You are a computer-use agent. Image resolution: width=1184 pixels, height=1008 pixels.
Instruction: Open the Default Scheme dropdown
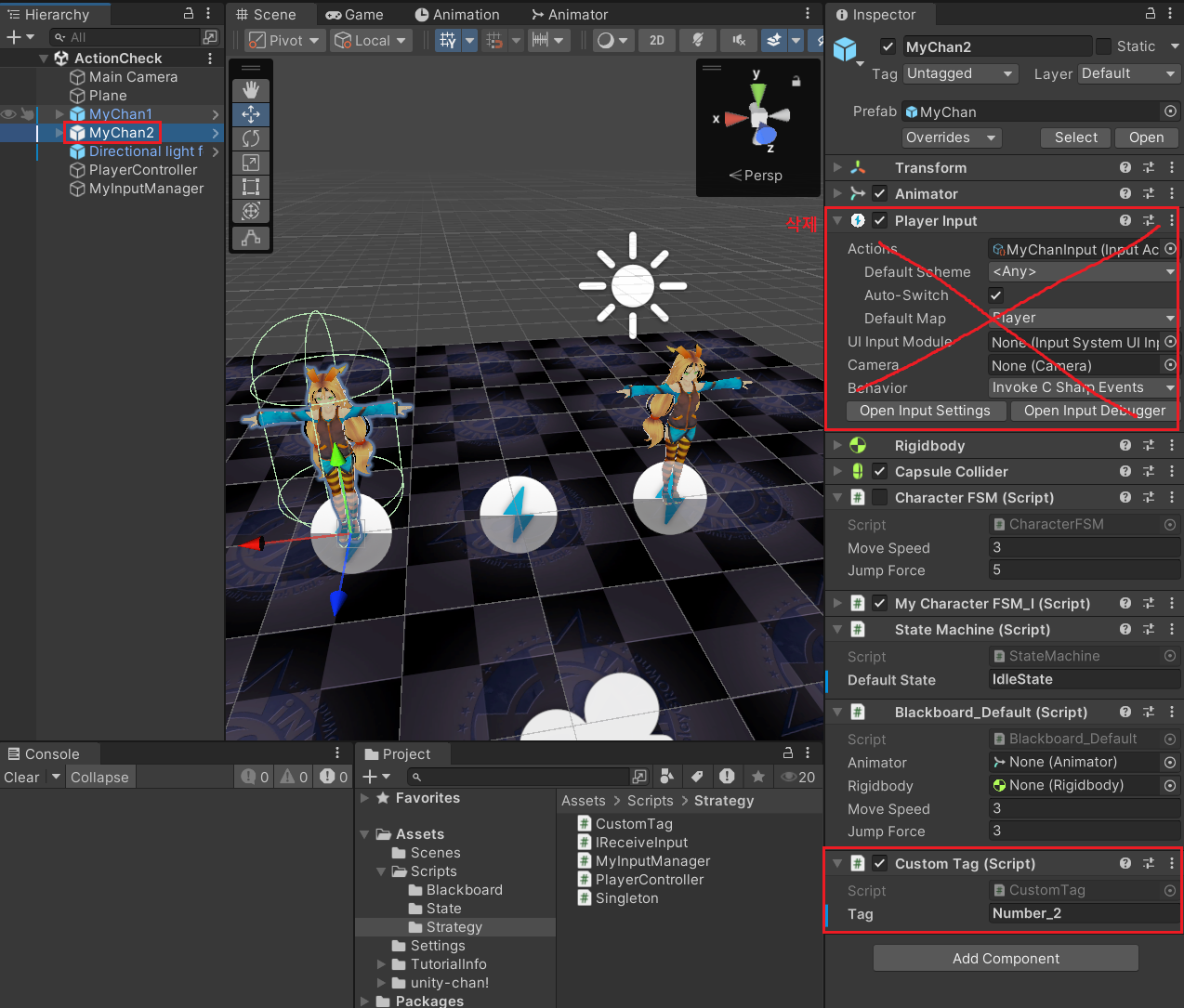click(1083, 271)
